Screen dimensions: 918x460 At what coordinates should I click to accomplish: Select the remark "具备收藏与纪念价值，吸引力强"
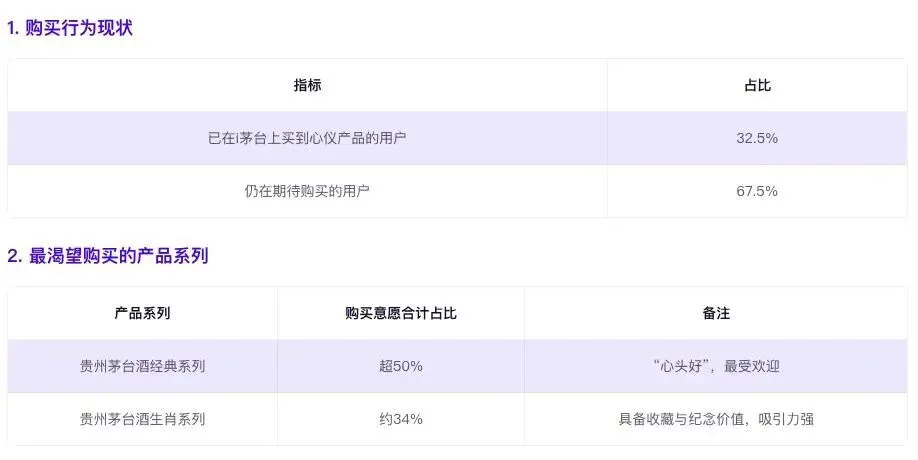pos(716,419)
